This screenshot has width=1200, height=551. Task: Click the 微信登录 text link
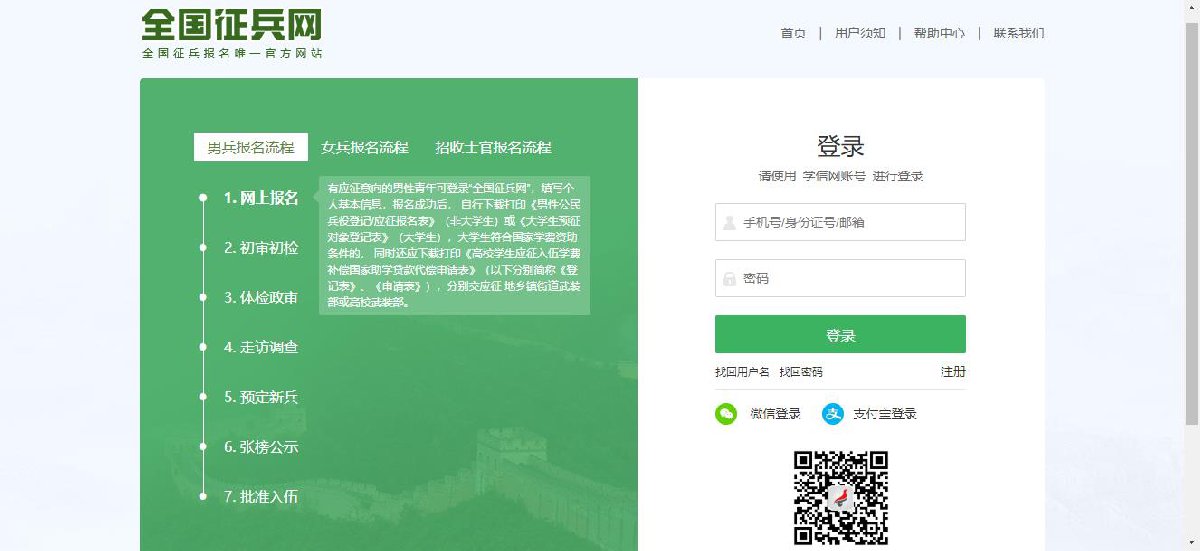pyautogui.click(x=776, y=414)
